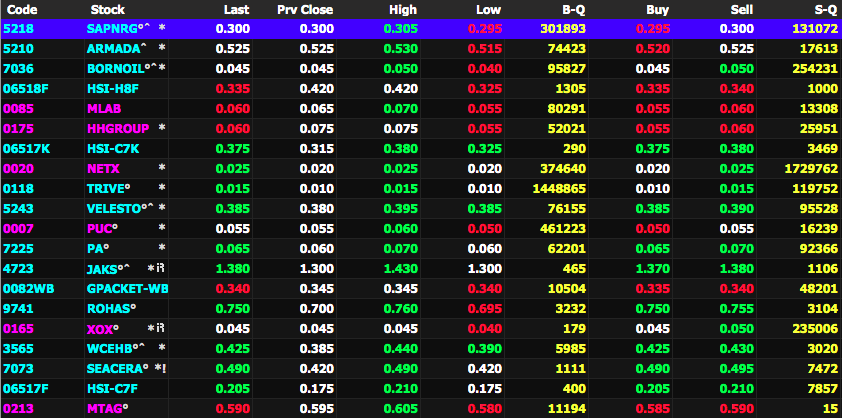The height and width of the screenshot is (418, 842).
Task: Sort by the Last column header
Action: [x=237, y=10]
